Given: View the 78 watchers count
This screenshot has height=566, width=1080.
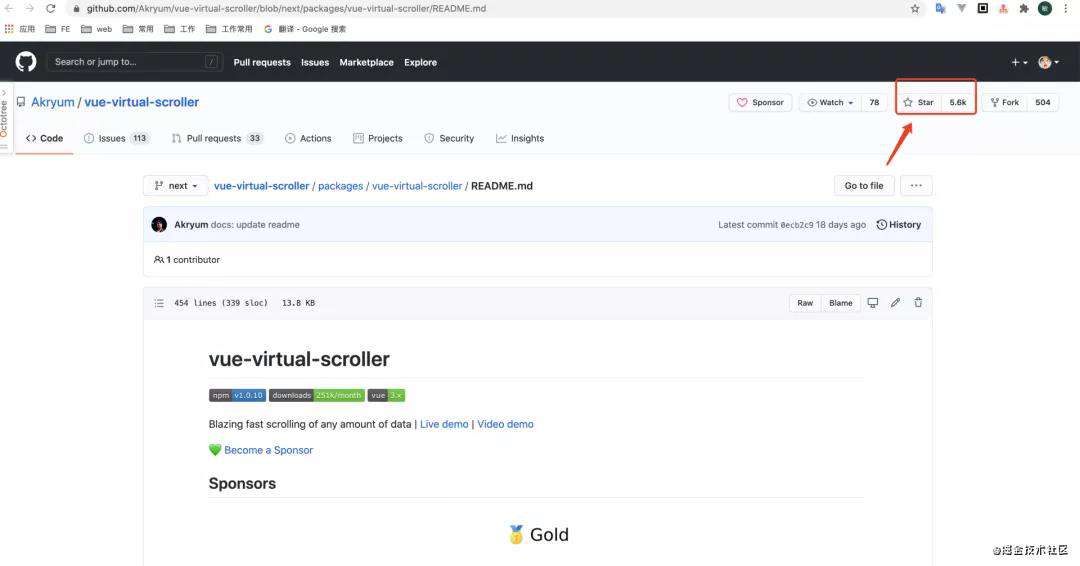Looking at the screenshot, I should 874,103.
